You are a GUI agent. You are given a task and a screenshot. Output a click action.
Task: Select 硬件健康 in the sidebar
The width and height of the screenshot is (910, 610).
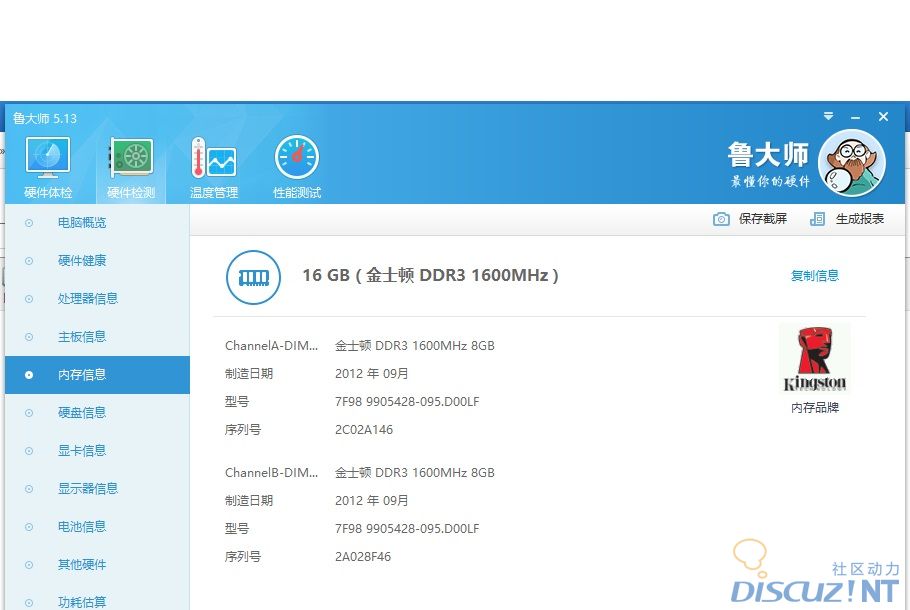pyautogui.click(x=97, y=261)
